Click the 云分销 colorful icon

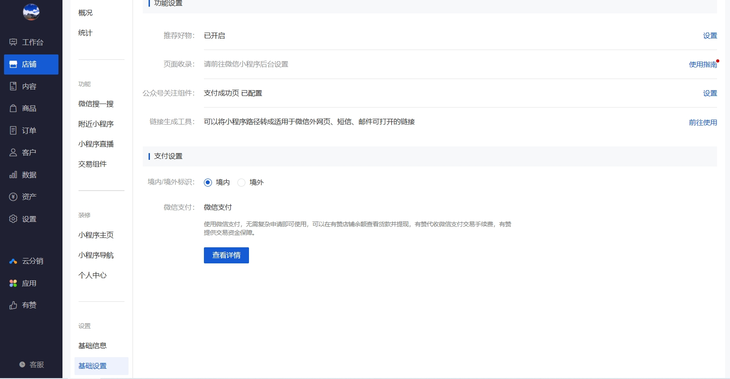[13, 261]
